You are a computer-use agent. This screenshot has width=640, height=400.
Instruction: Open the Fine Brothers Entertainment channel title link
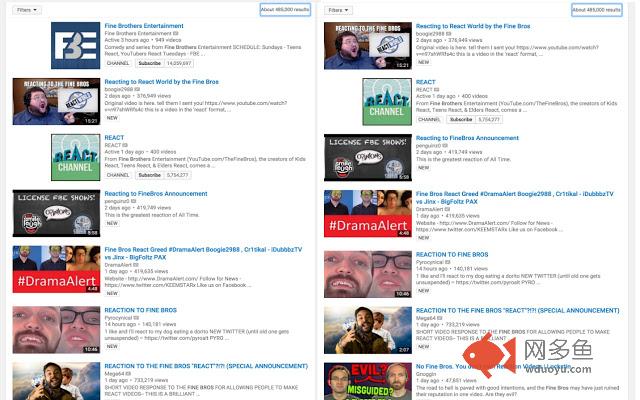coord(144,26)
